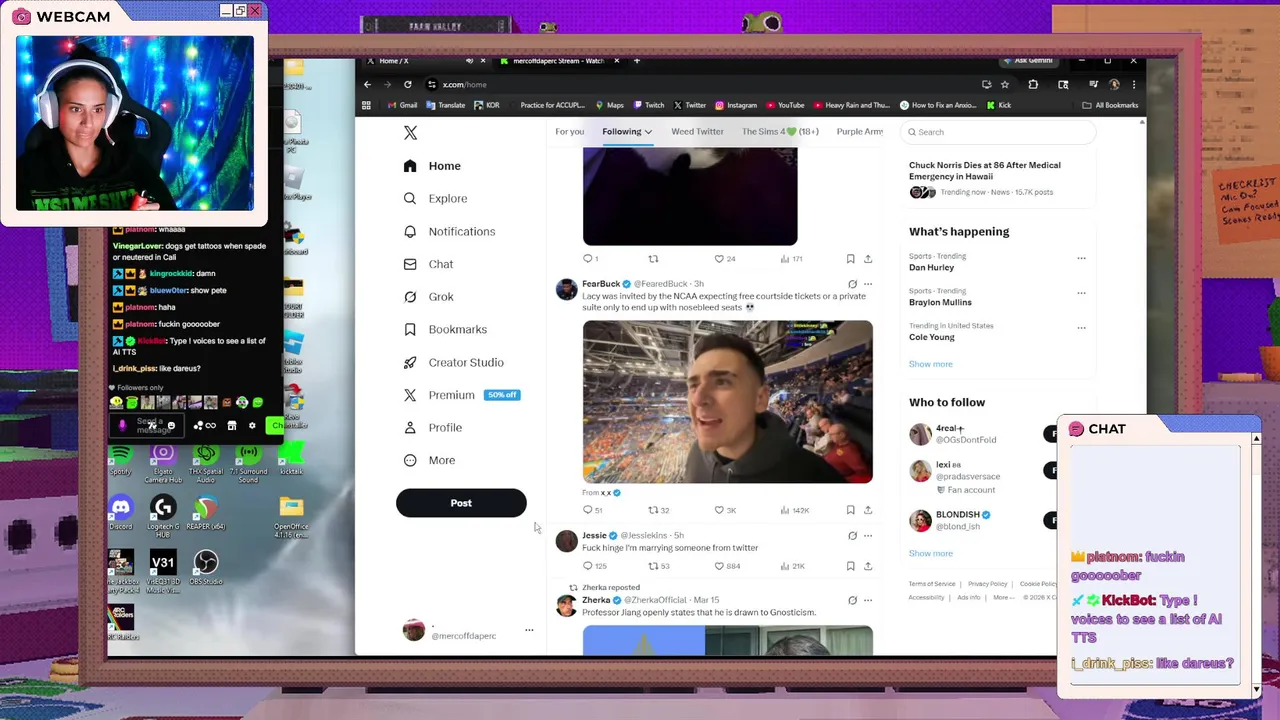Repost the FearBuck post
Screen dimensions: 1280x720
[x=658, y=510]
